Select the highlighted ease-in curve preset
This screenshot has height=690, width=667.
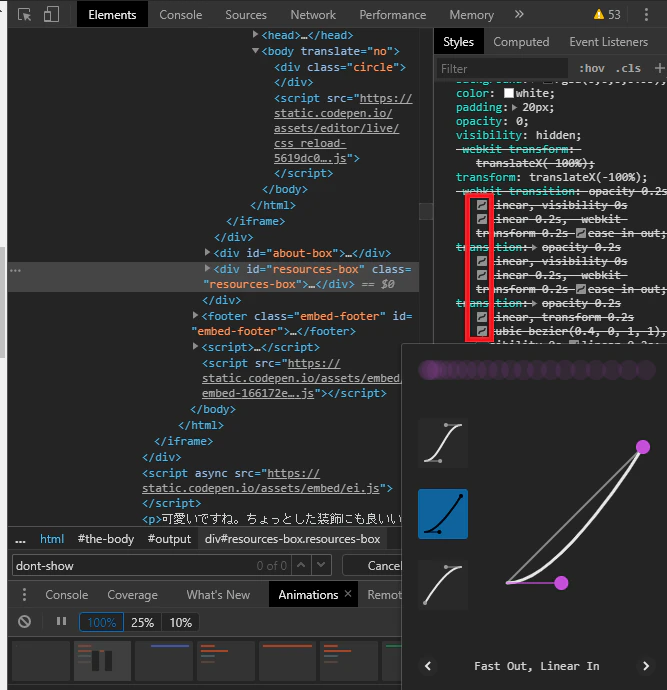(x=443, y=514)
